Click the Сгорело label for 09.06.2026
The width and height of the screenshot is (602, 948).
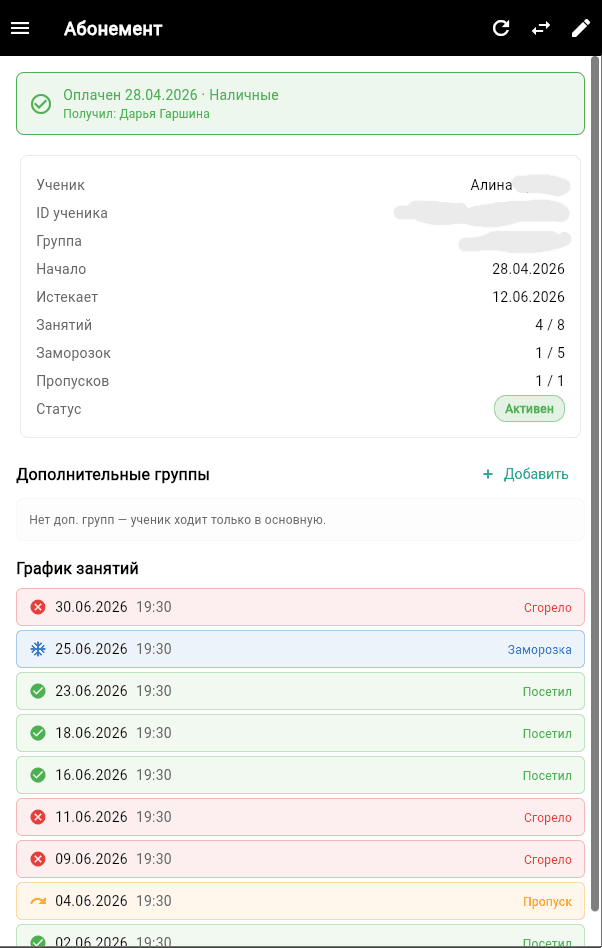coord(548,860)
